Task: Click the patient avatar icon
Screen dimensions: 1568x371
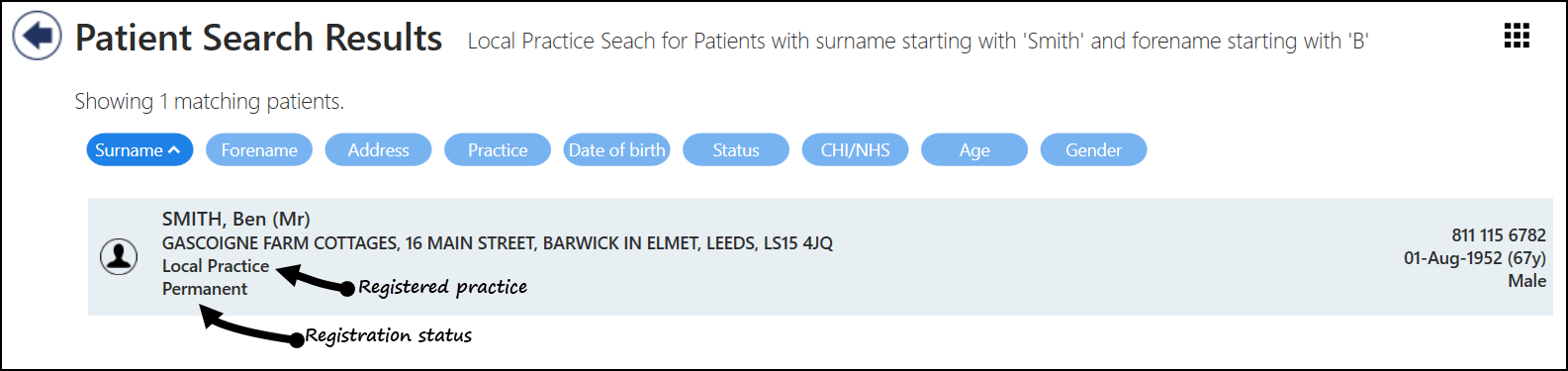Action: click(119, 257)
